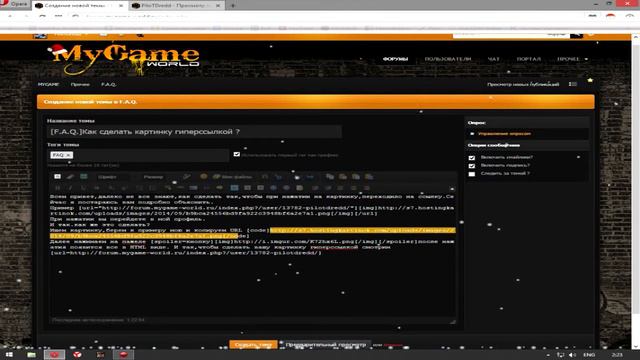Open the Windows Start button
640x360 pixels.
coord(9,355)
